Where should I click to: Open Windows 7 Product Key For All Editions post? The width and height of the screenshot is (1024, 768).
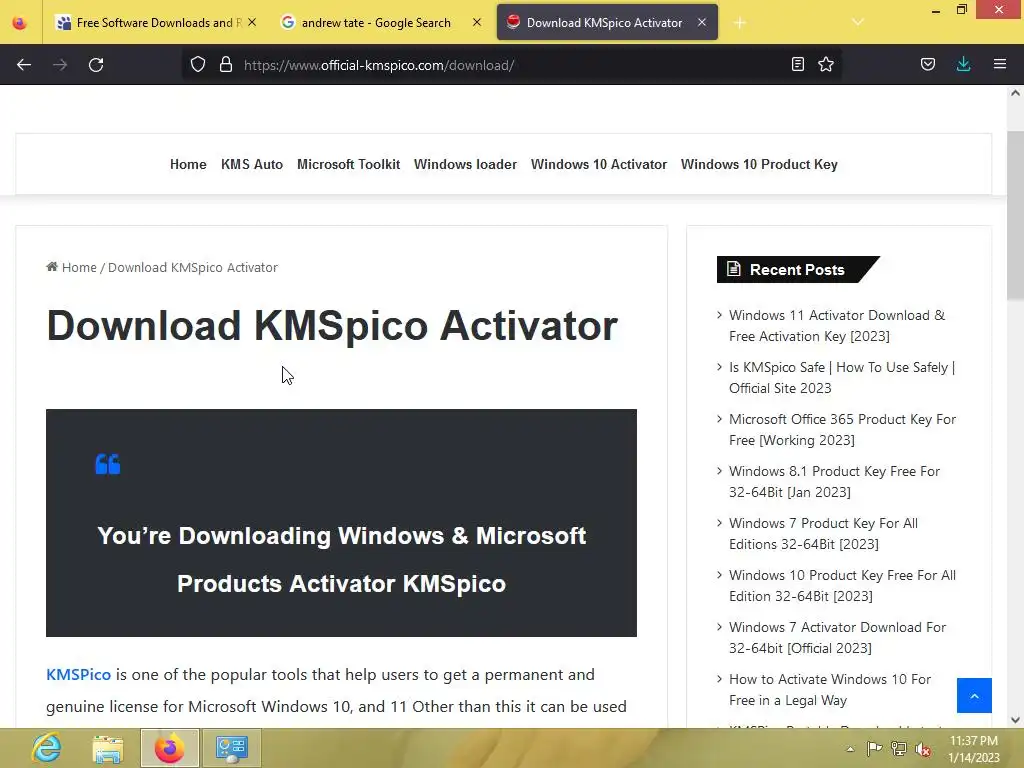point(824,534)
